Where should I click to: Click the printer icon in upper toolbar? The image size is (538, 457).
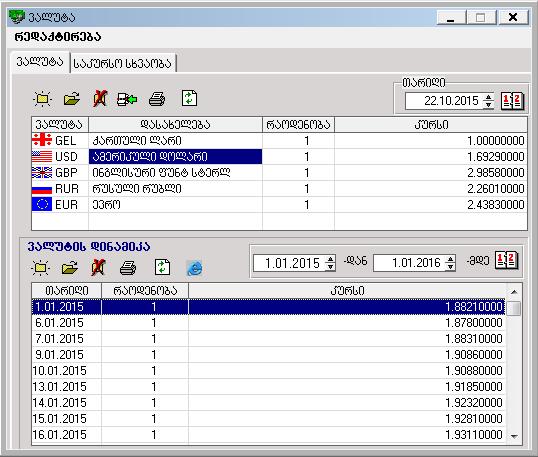click(x=157, y=99)
